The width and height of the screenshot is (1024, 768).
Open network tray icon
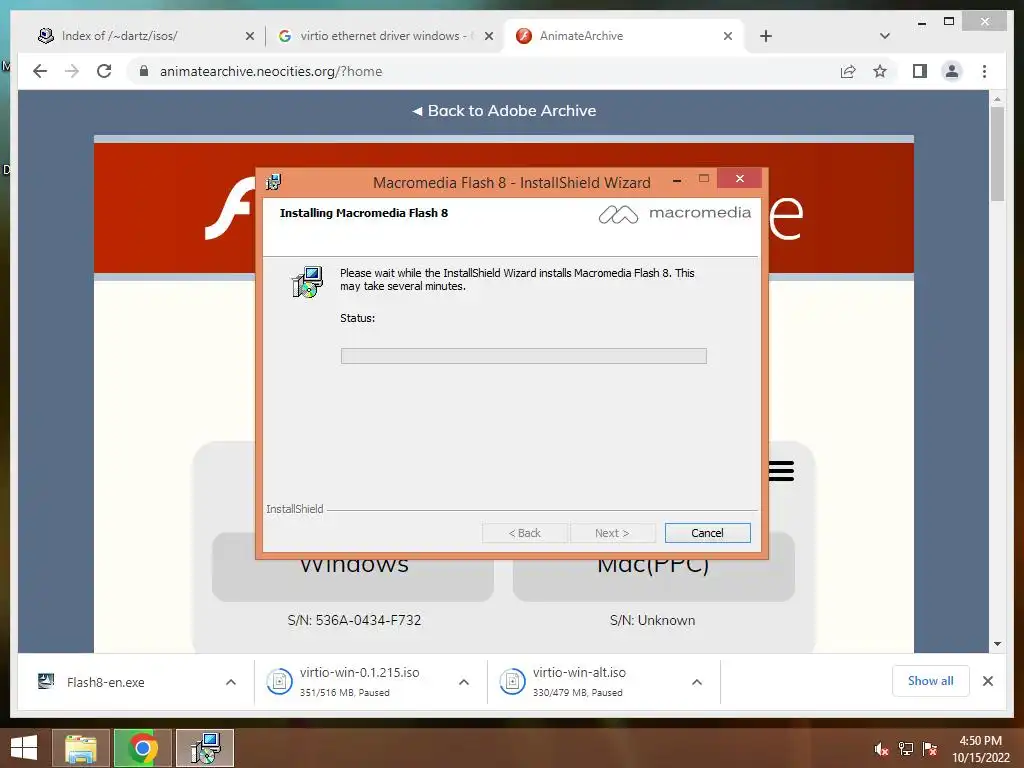(x=906, y=749)
